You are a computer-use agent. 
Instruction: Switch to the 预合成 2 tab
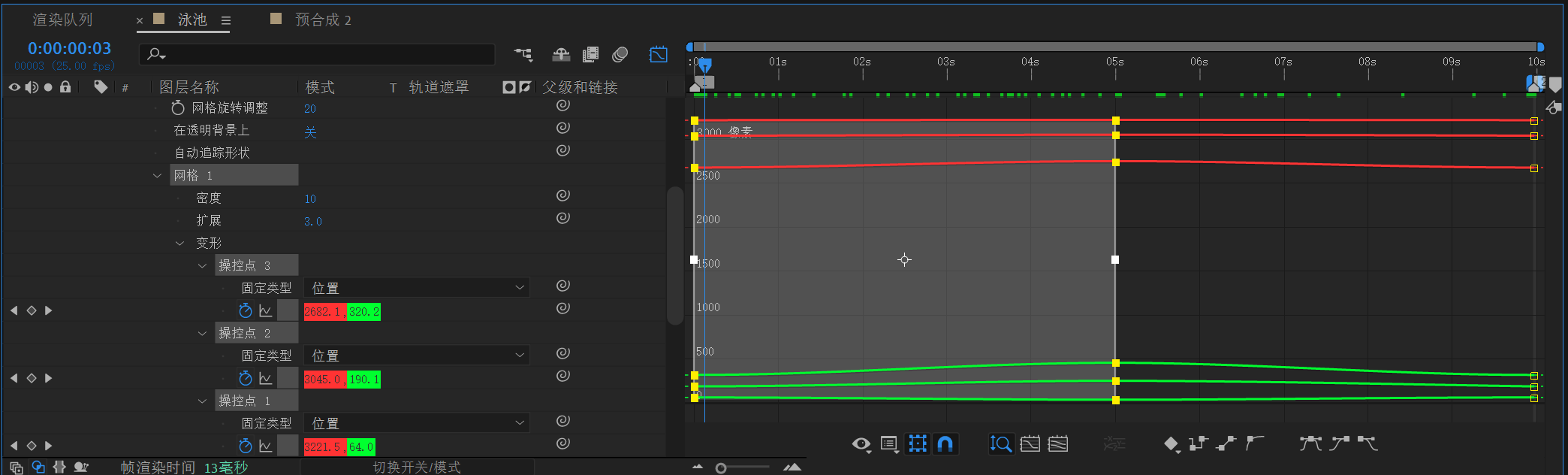click(x=323, y=20)
